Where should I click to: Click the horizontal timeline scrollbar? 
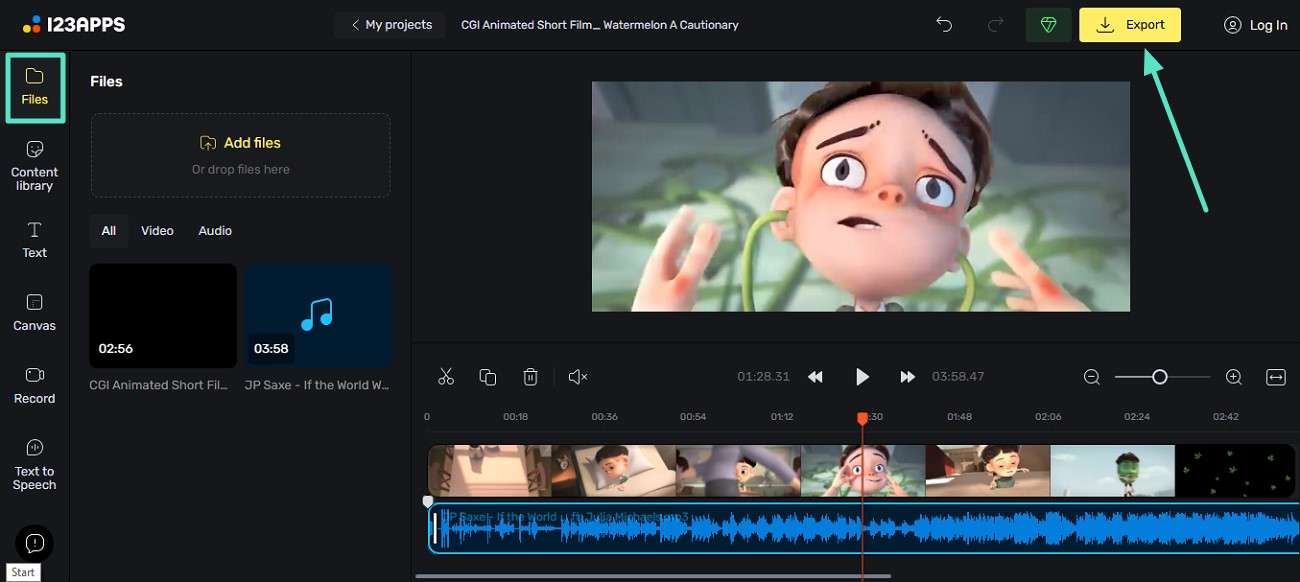[652, 576]
